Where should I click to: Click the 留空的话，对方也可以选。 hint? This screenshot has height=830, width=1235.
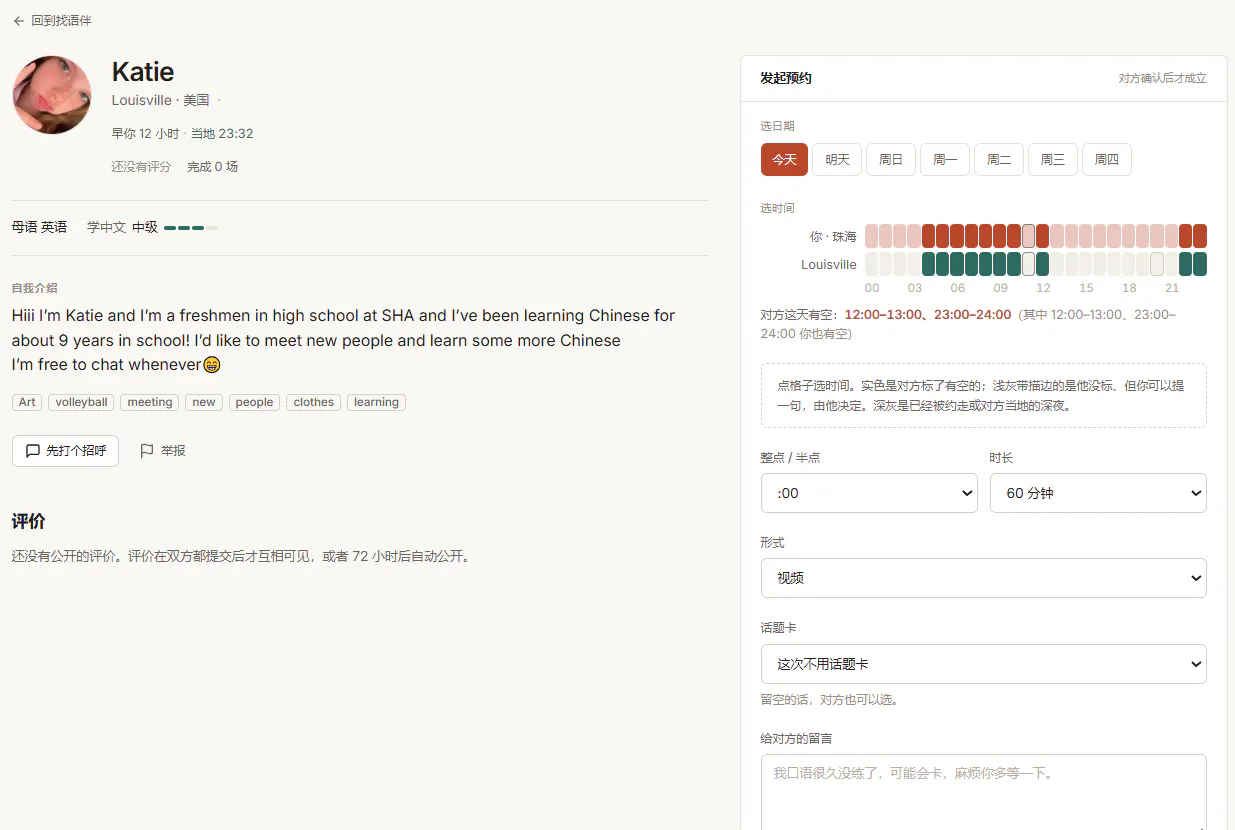tap(829, 700)
